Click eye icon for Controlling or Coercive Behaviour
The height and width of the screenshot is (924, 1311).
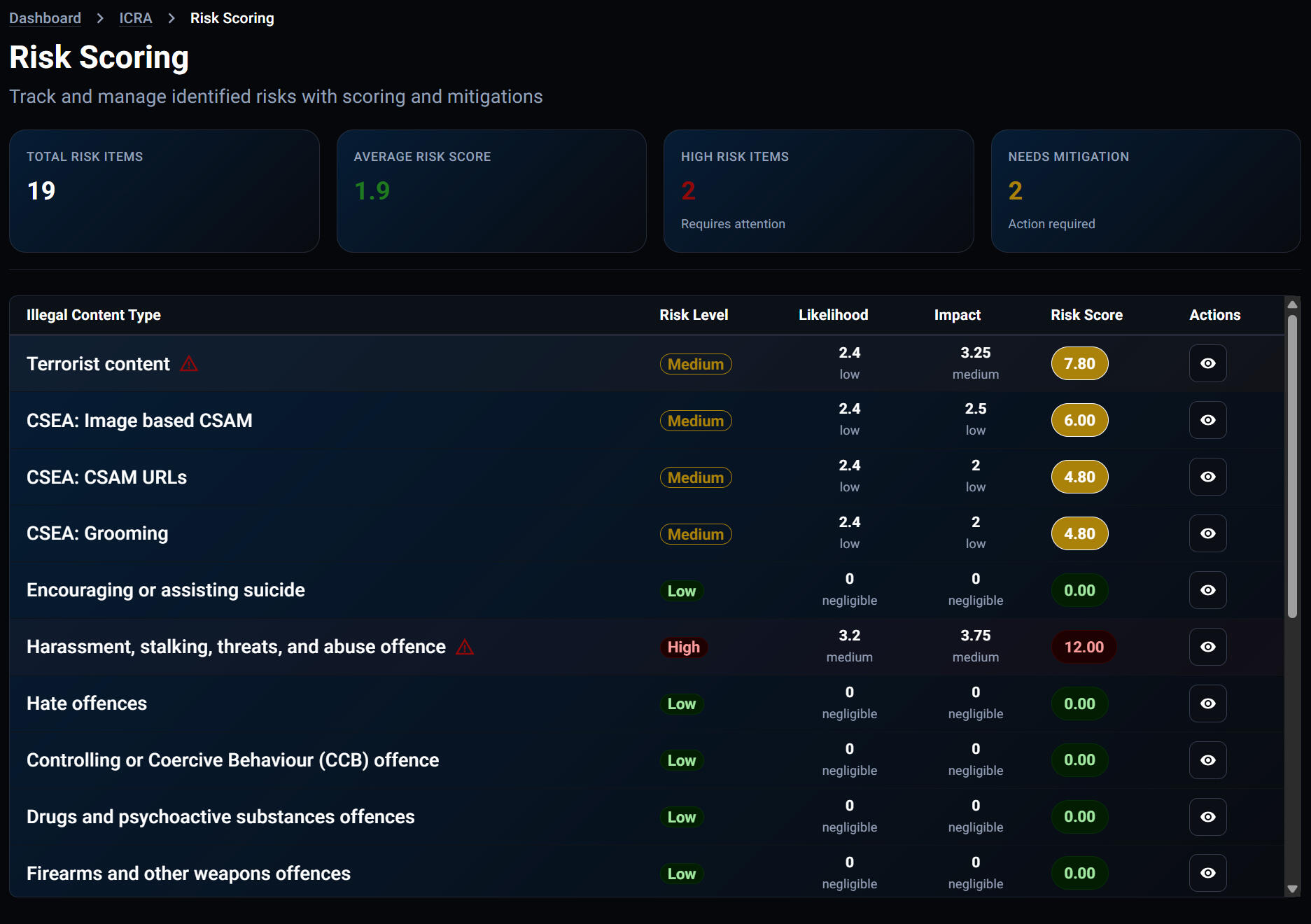[x=1207, y=760]
